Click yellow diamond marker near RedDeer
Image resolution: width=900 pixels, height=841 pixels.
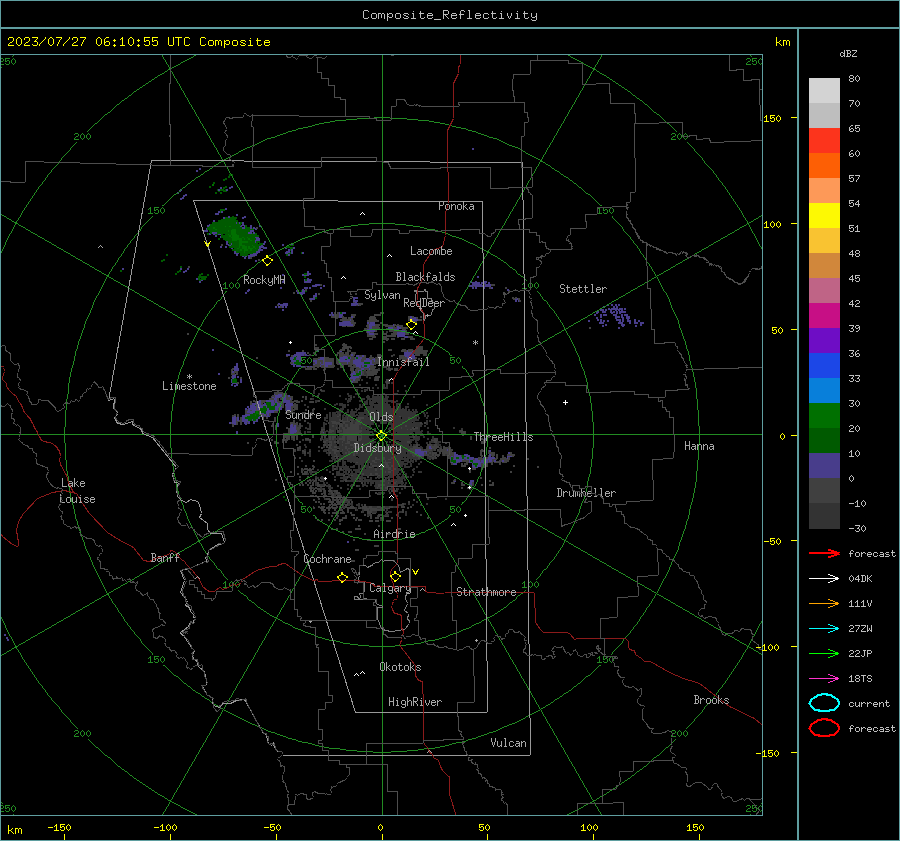tap(411, 325)
